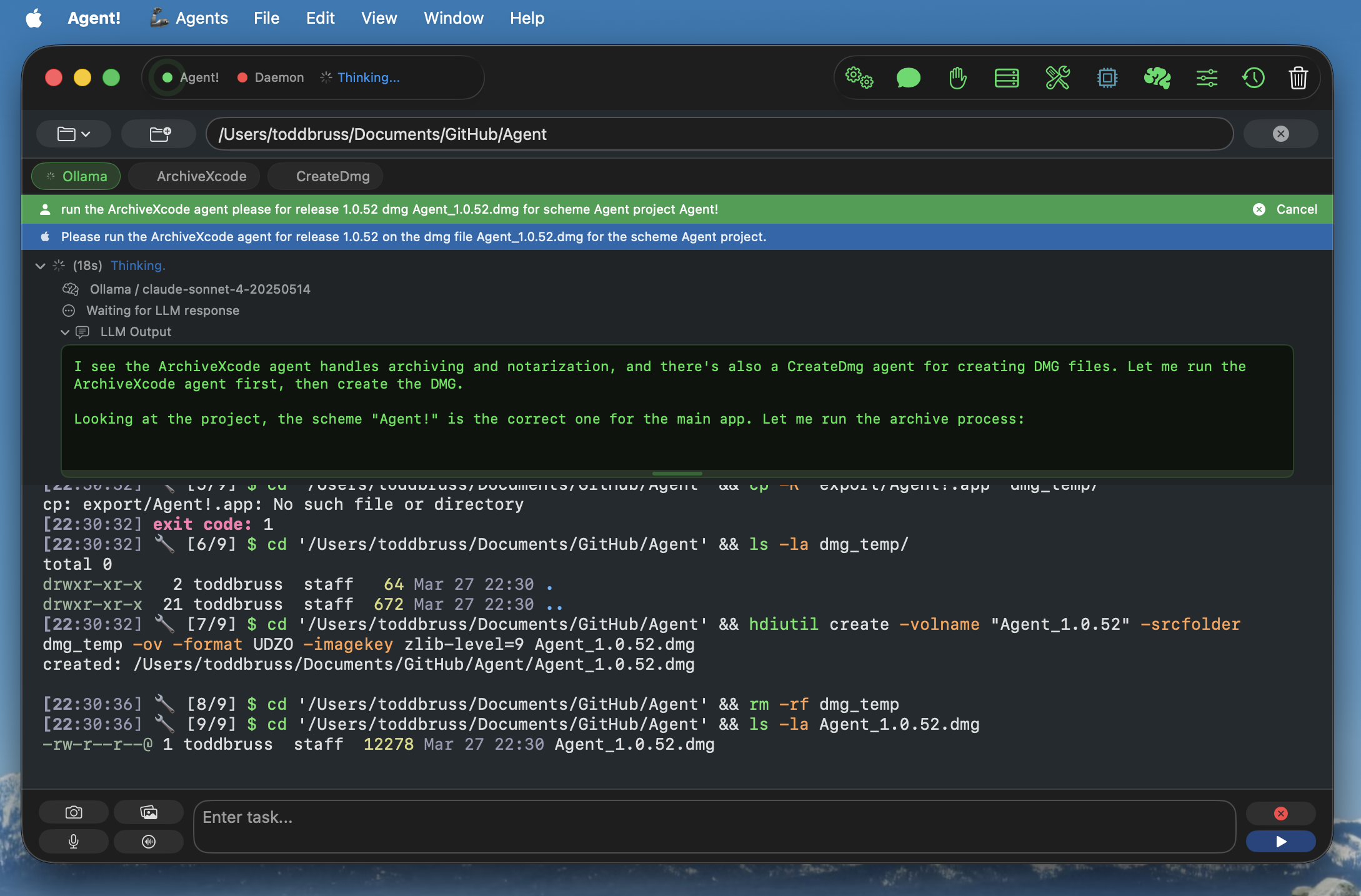Open the sliders options icon

click(x=1207, y=78)
